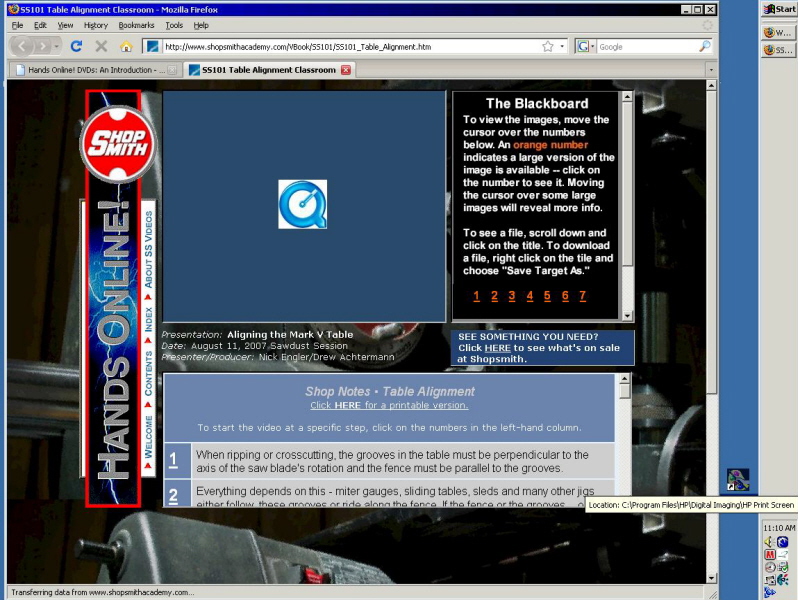Click Blackboard panel scroll down arrow
798x600 pixels.
(627, 316)
